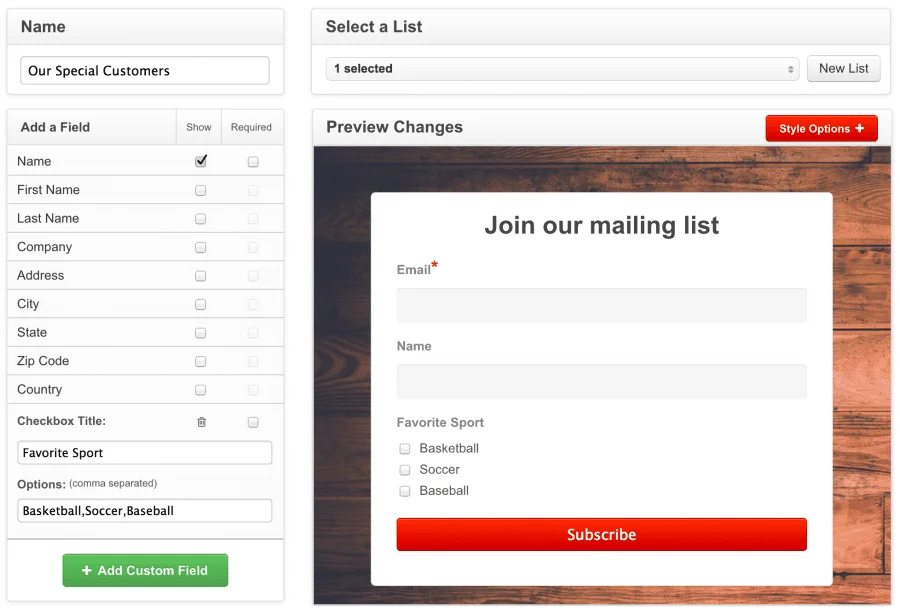This screenshot has height=608, width=900.
Task: Click the New List button
Action: coord(843,68)
